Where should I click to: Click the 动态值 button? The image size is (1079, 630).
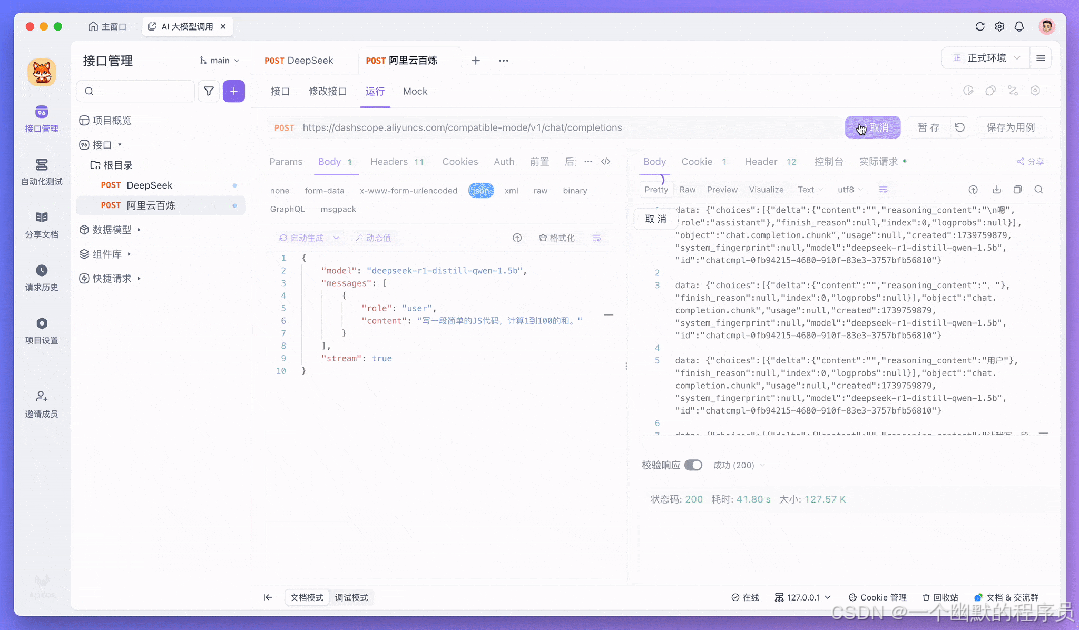point(373,237)
